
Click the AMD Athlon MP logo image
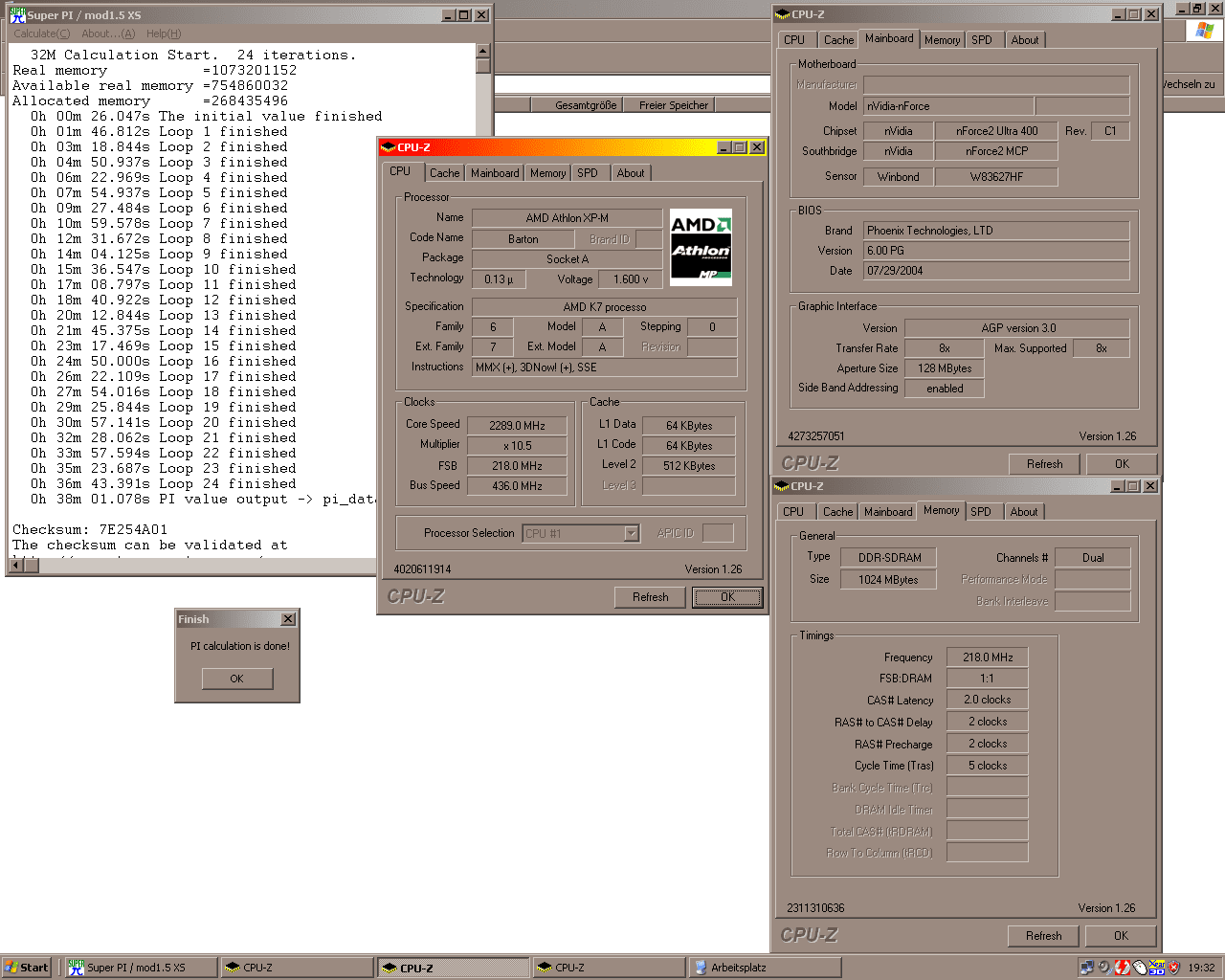701,247
